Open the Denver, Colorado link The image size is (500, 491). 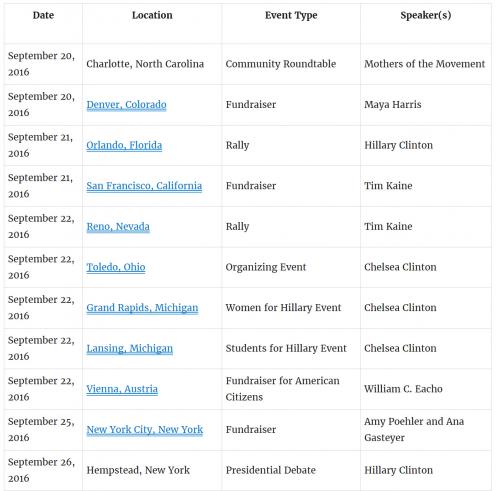click(126, 105)
